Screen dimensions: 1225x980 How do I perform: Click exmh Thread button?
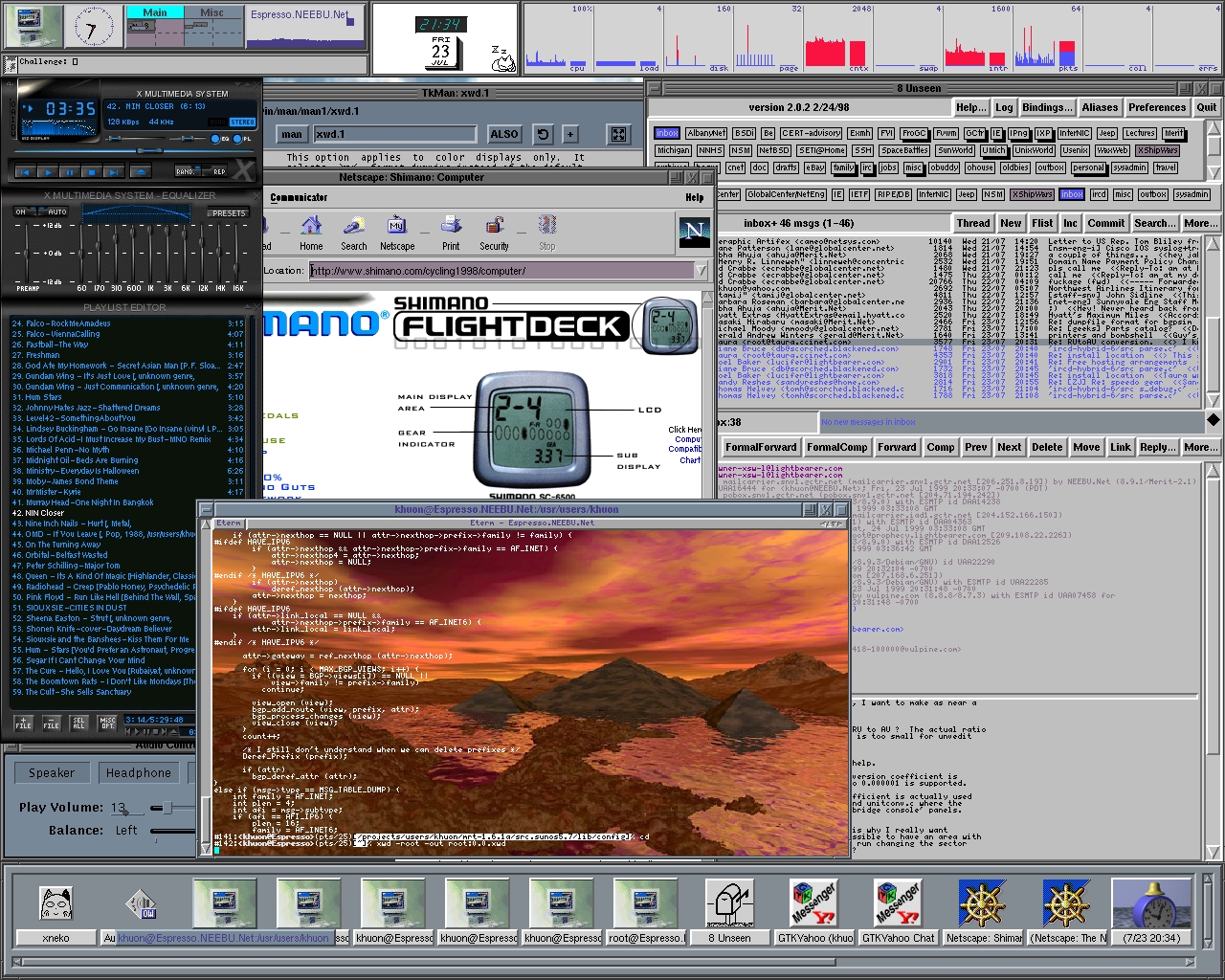(x=973, y=223)
